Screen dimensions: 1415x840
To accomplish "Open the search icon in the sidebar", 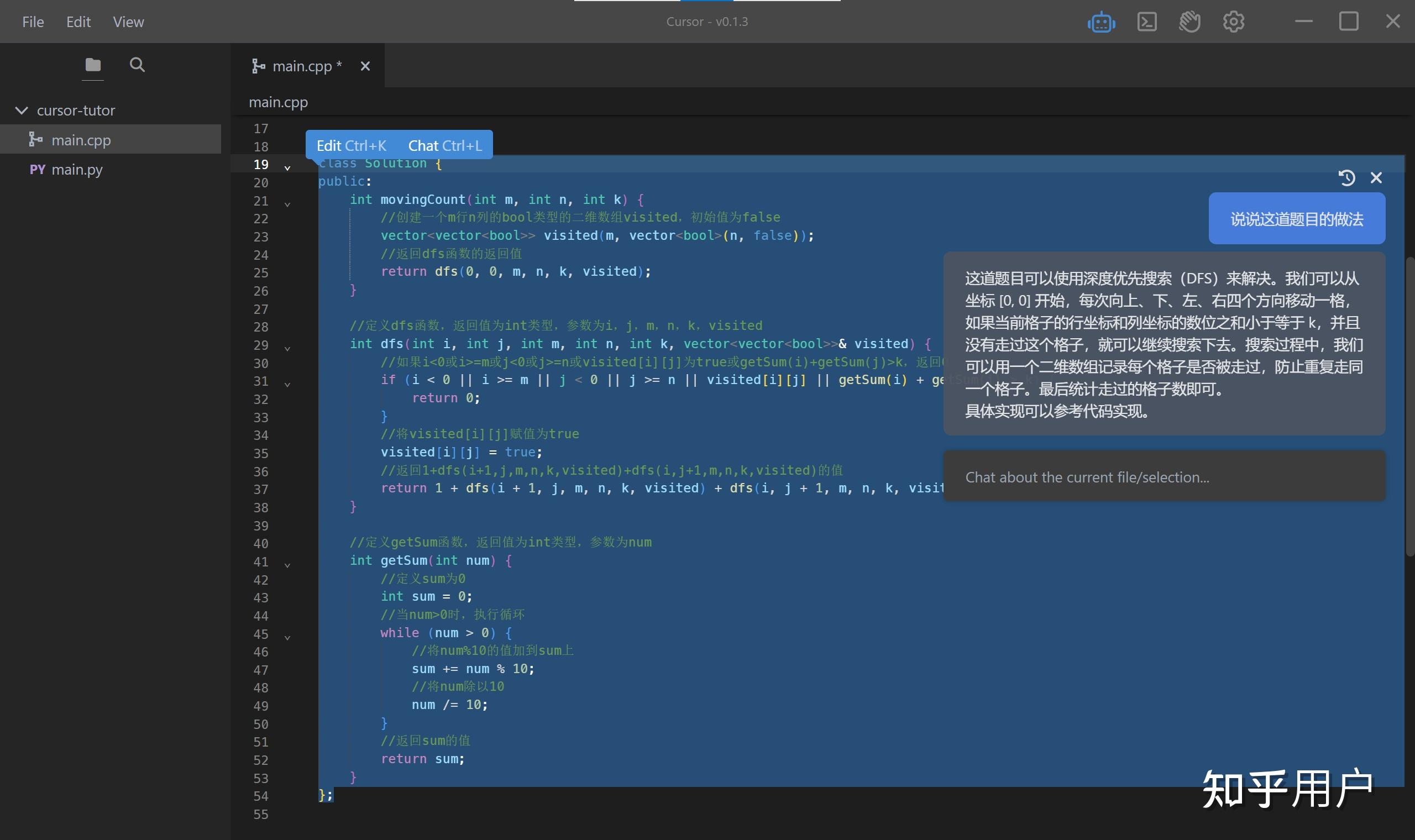I will (x=137, y=65).
